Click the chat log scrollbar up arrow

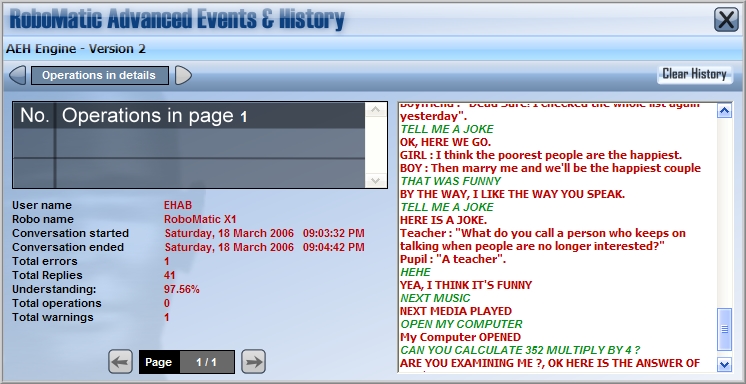click(724, 111)
